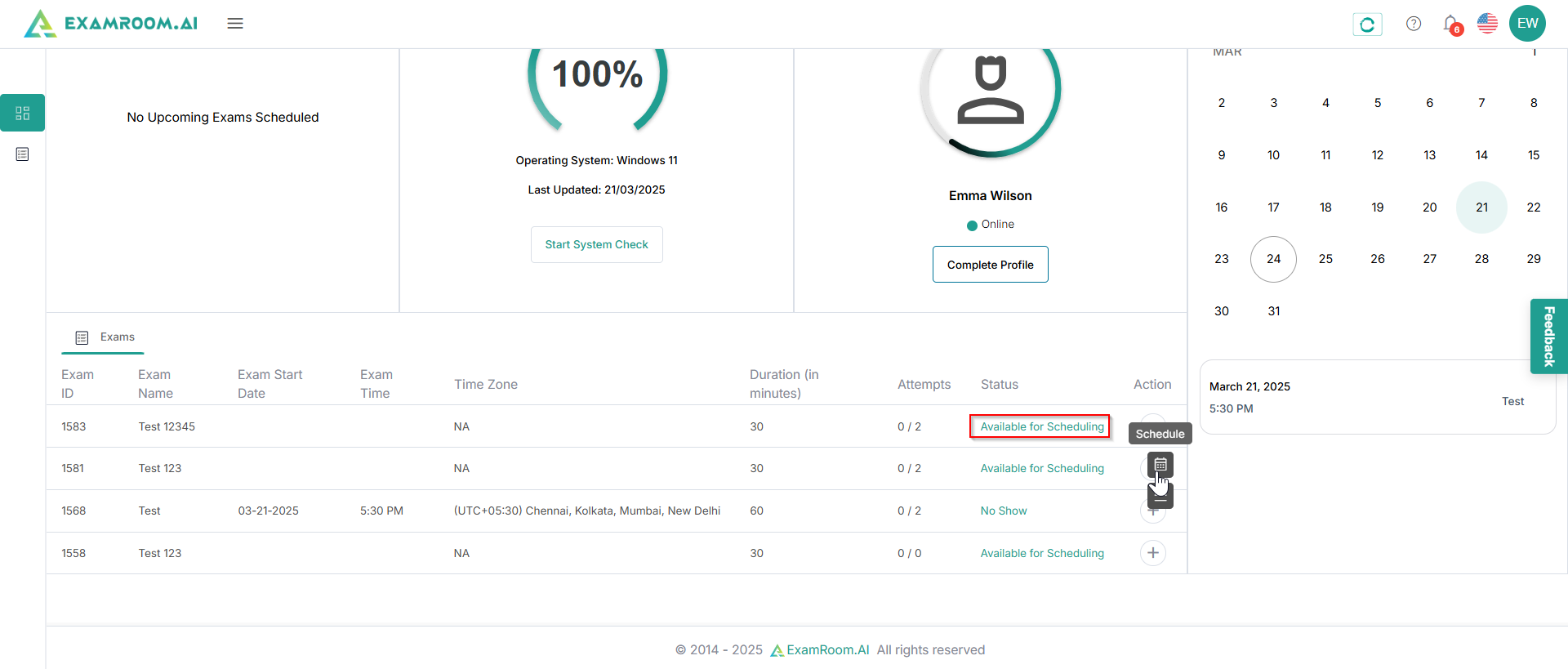The image size is (1568, 669).
Task: Click the Exam Start Date column header
Action: [x=270, y=384]
